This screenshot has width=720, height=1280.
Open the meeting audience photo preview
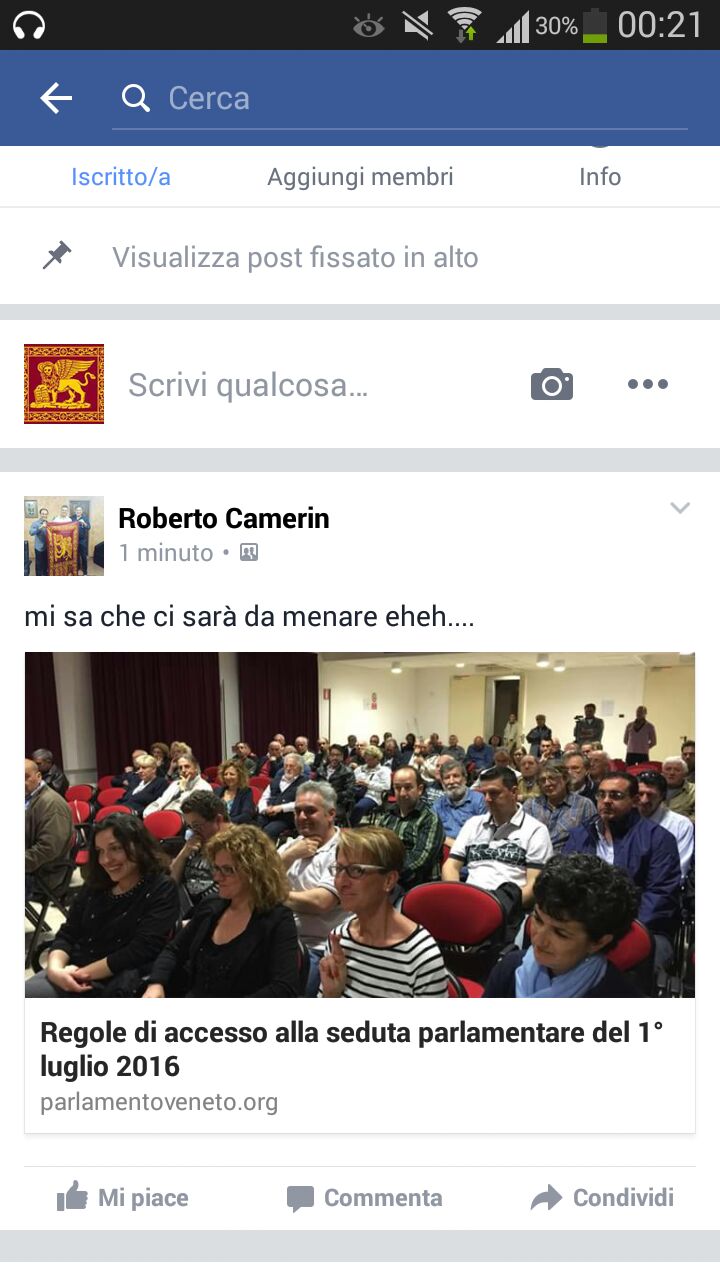(x=360, y=825)
